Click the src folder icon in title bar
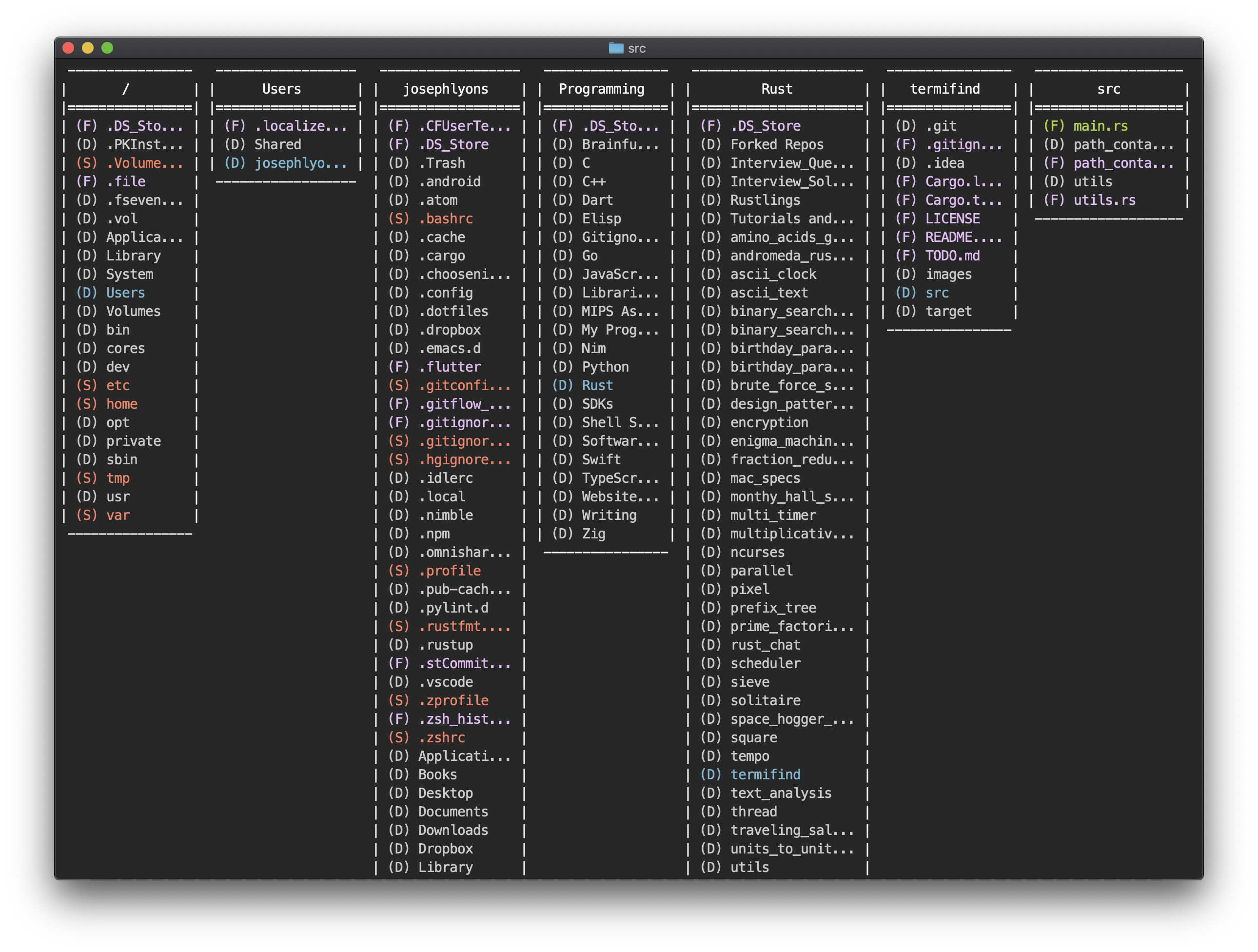 [x=616, y=48]
